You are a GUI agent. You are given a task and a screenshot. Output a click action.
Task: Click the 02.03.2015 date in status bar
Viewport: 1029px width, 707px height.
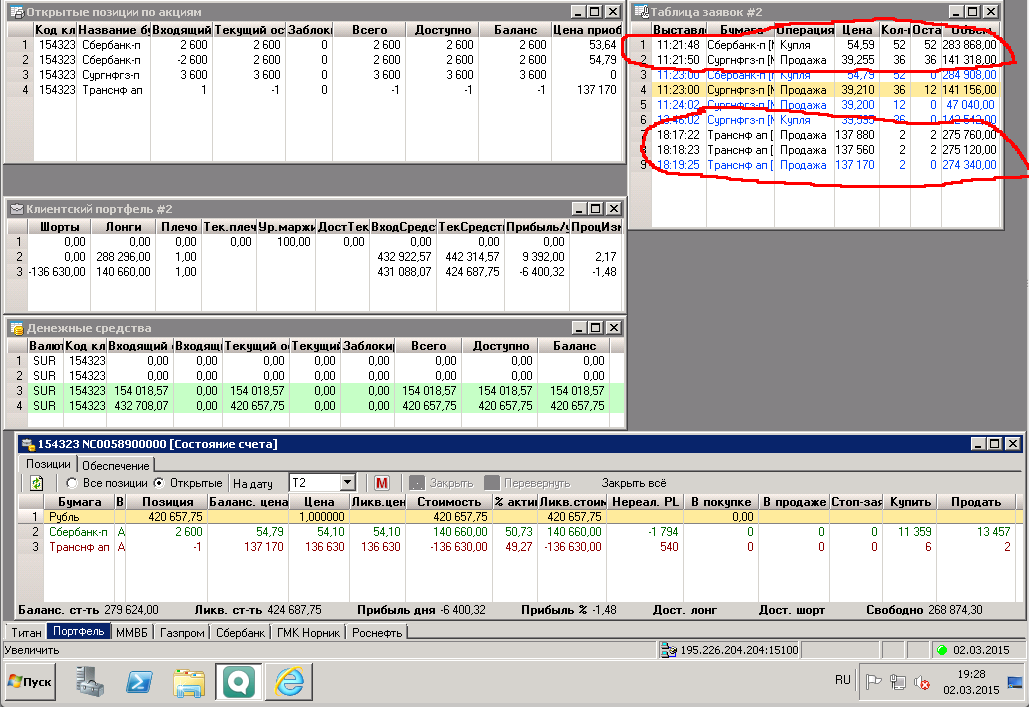[981, 651]
